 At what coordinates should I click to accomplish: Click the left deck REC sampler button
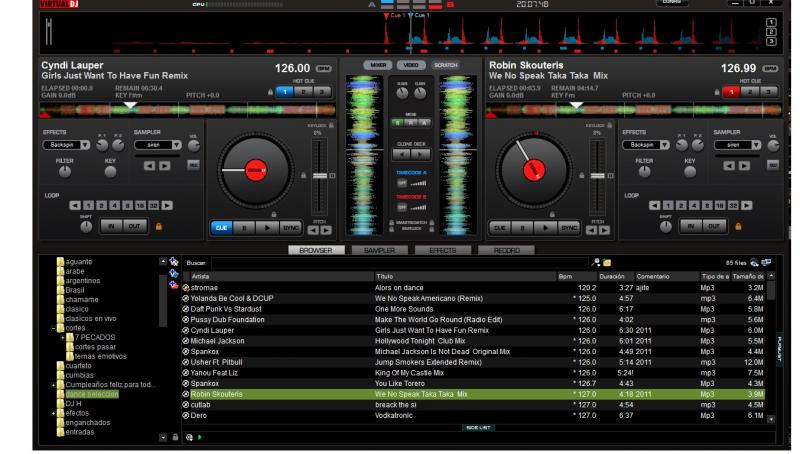coord(193,165)
